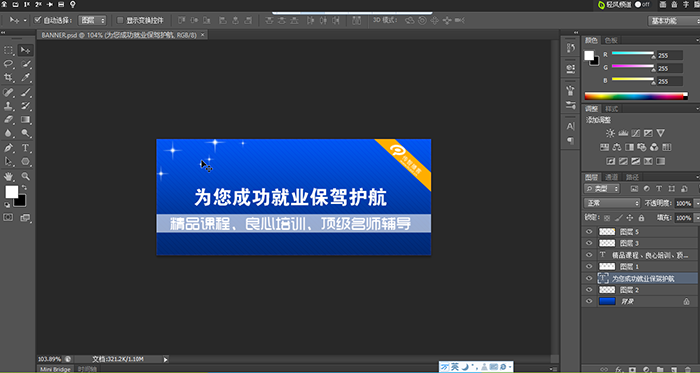Toggle Quick Mask mode
This screenshot has height=373, width=700.
coord(8,217)
